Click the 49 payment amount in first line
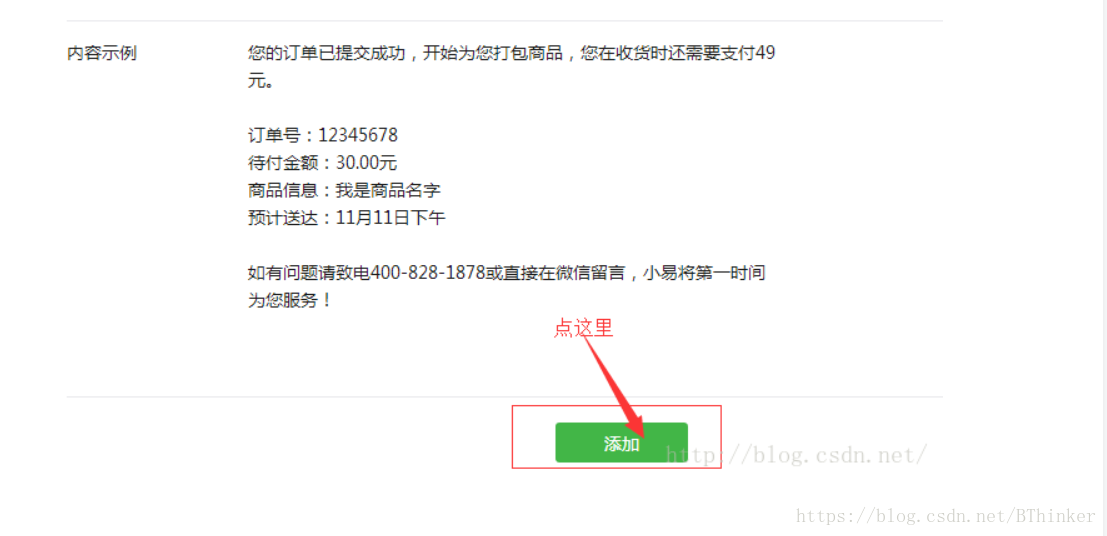Viewport: 1107px width, 536px height. [765, 54]
